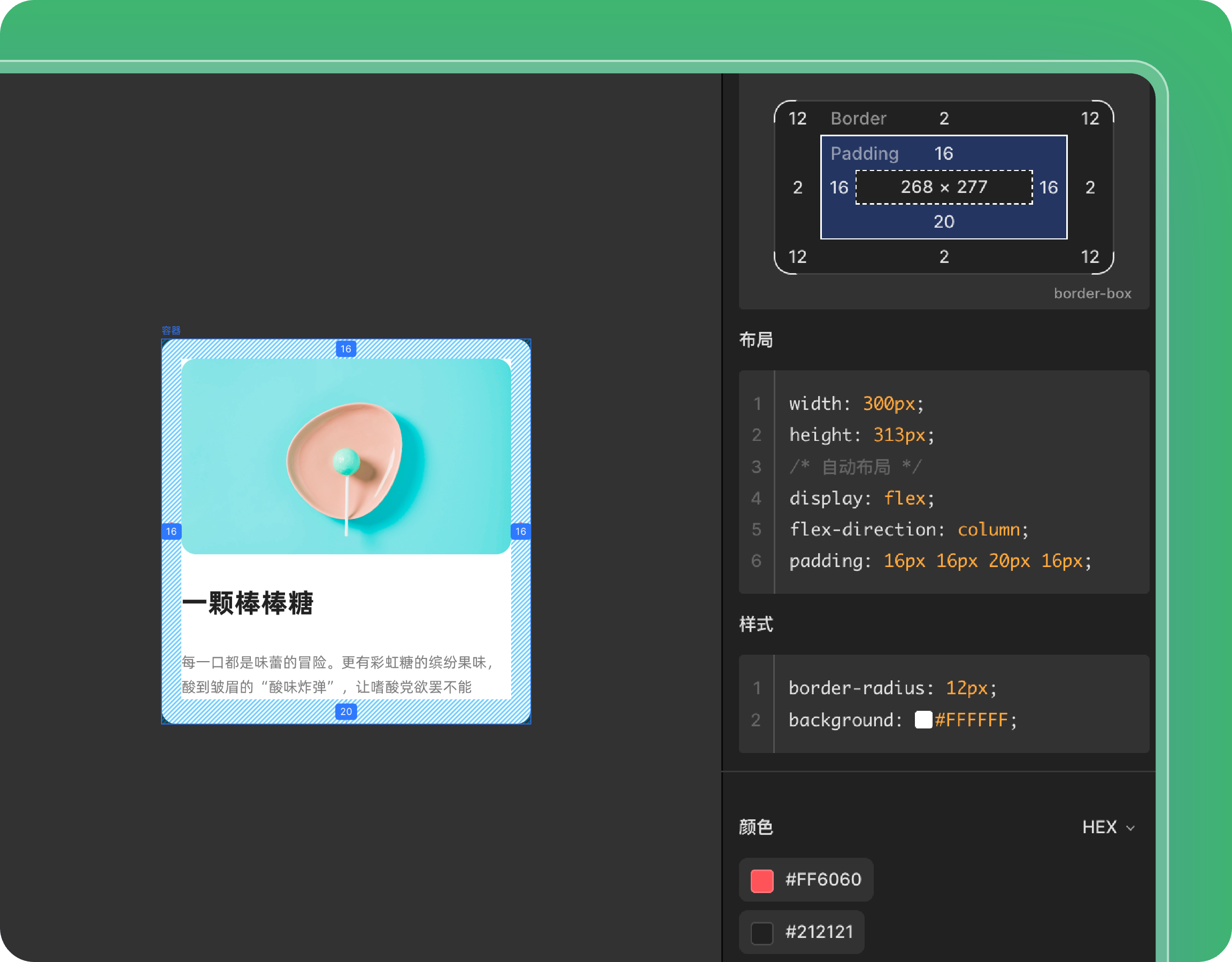Click the left padding 16 badge on canvas
This screenshot has width=1232, height=962.
pyautogui.click(x=171, y=531)
